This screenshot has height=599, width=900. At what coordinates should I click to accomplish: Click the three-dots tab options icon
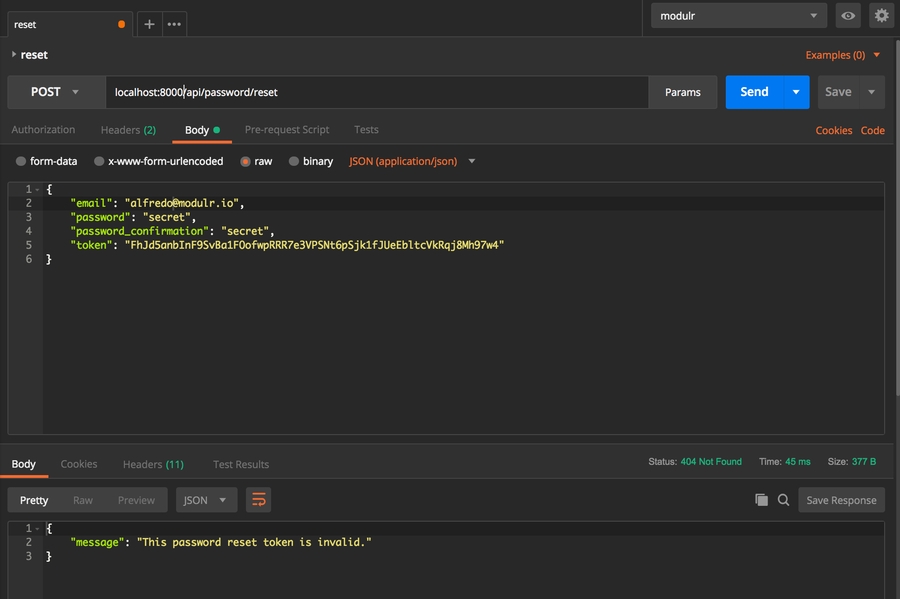coord(174,24)
